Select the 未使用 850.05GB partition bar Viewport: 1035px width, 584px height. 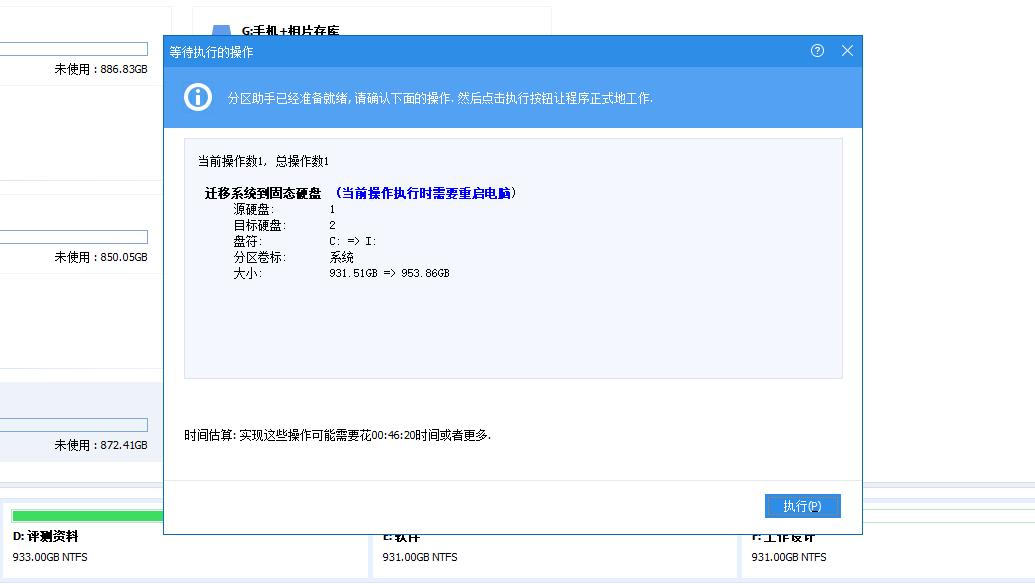tap(74, 236)
